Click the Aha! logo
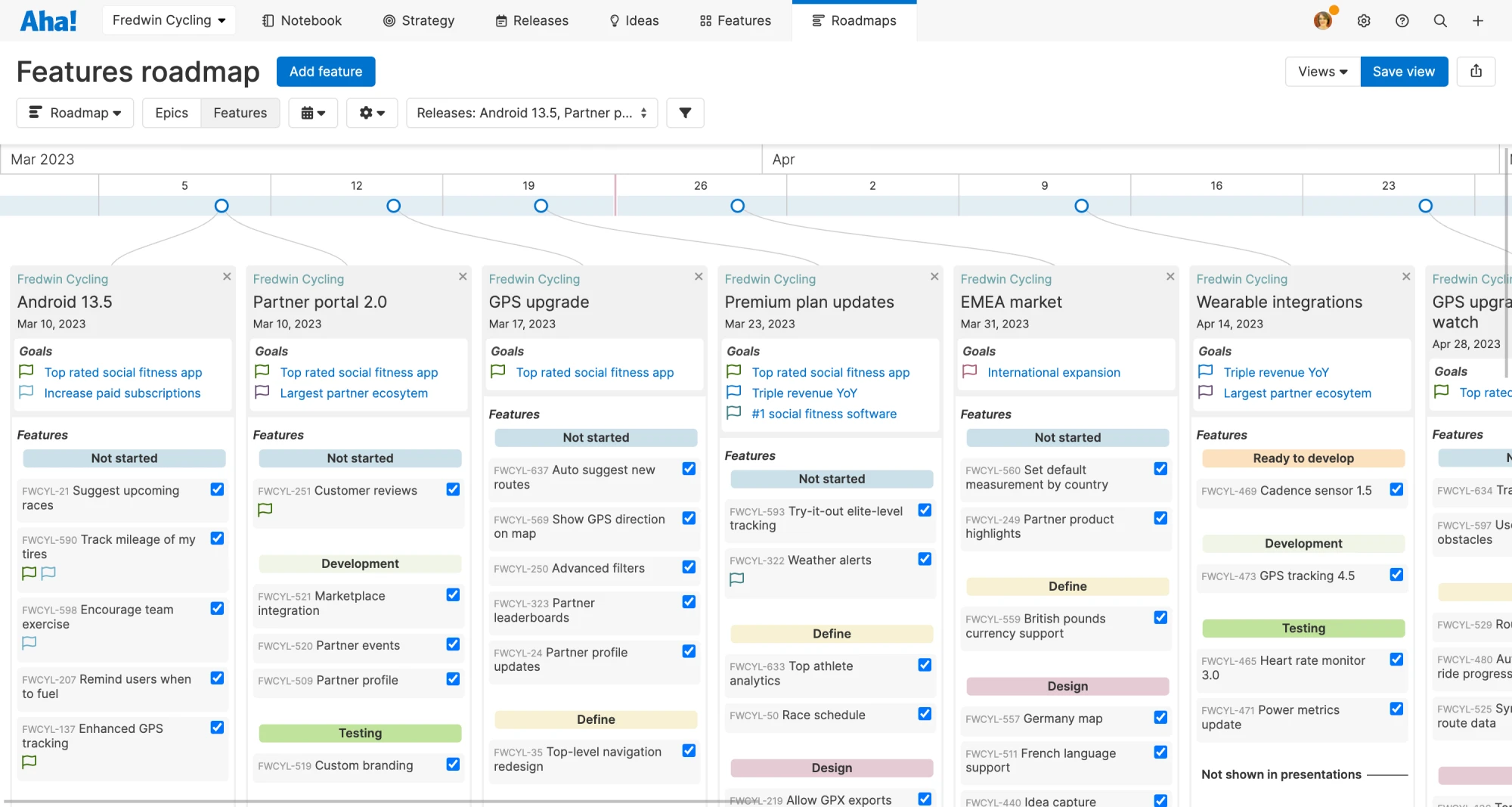 coord(48,20)
